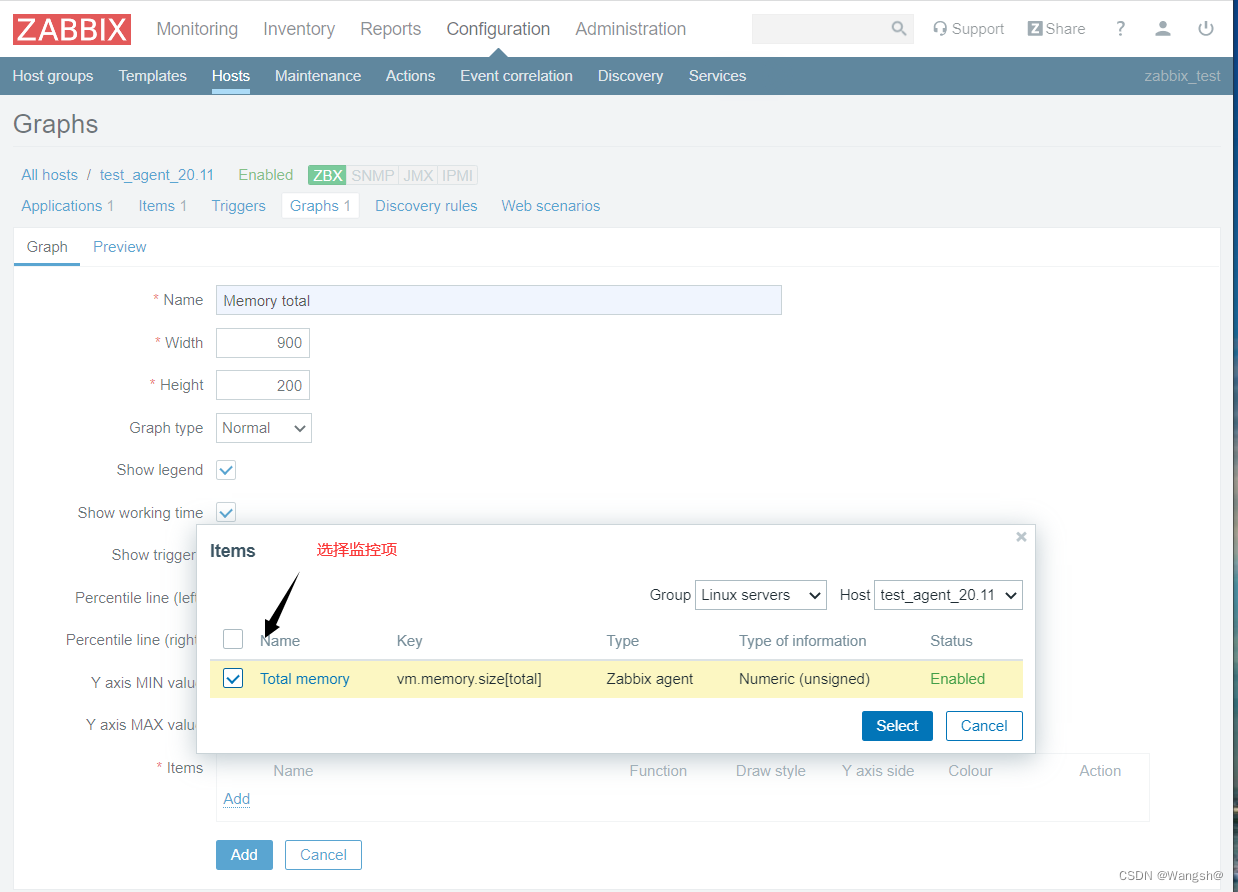Screen dimensions: 1238x892
Task: Click the Height field 200
Action: point(263,385)
